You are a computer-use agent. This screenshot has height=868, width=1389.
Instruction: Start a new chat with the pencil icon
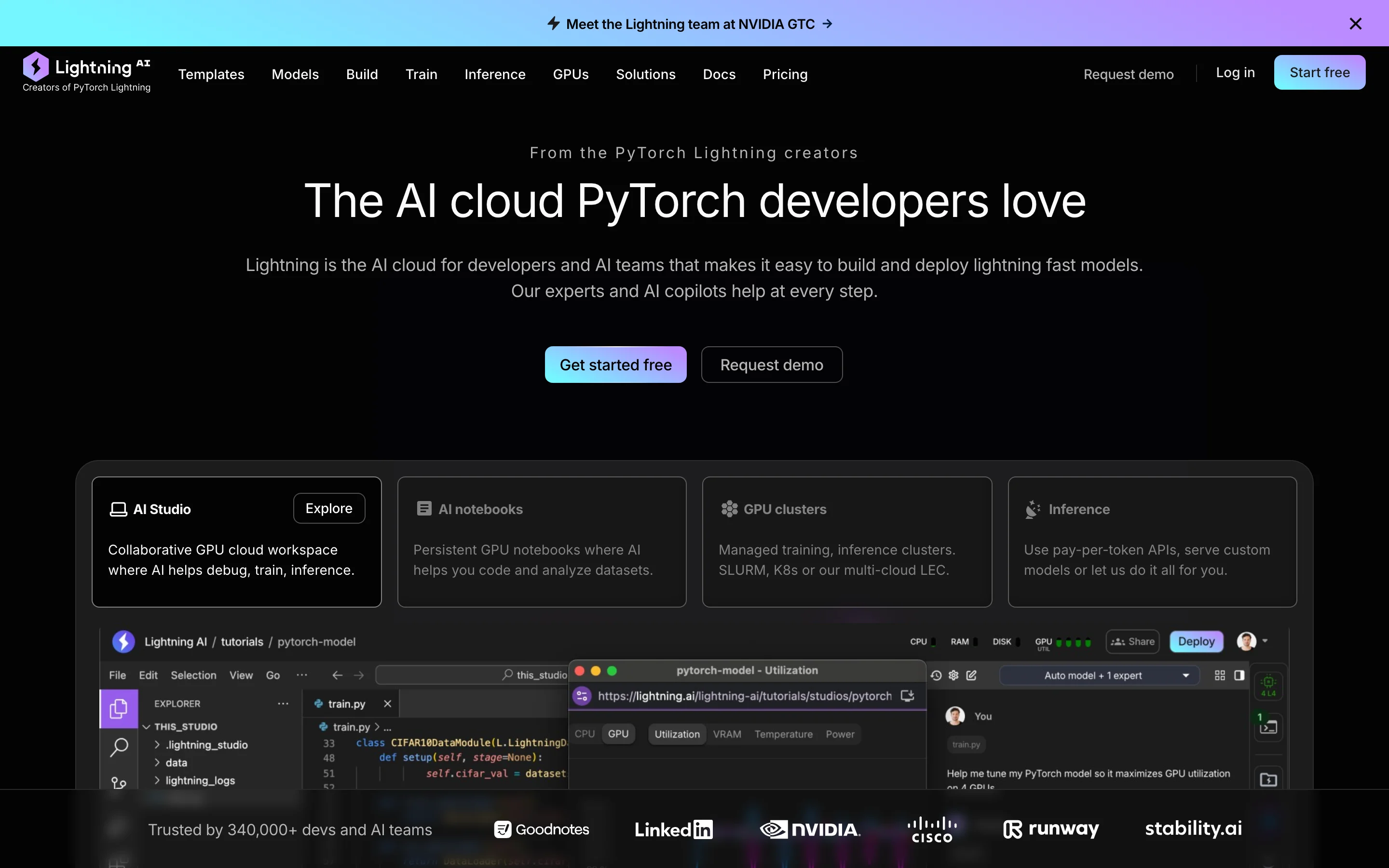tap(971, 675)
